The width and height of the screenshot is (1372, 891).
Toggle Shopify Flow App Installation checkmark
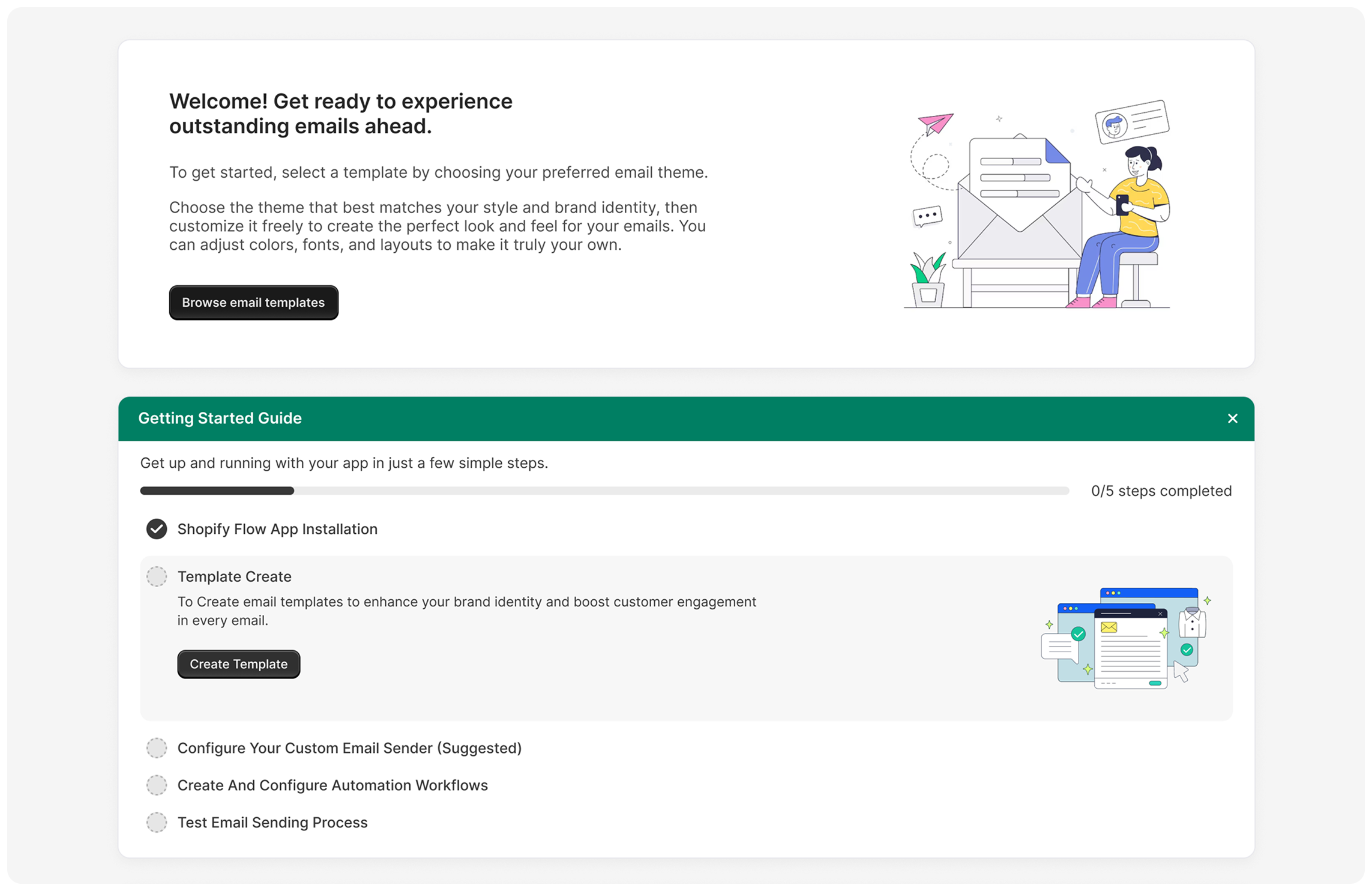click(157, 529)
